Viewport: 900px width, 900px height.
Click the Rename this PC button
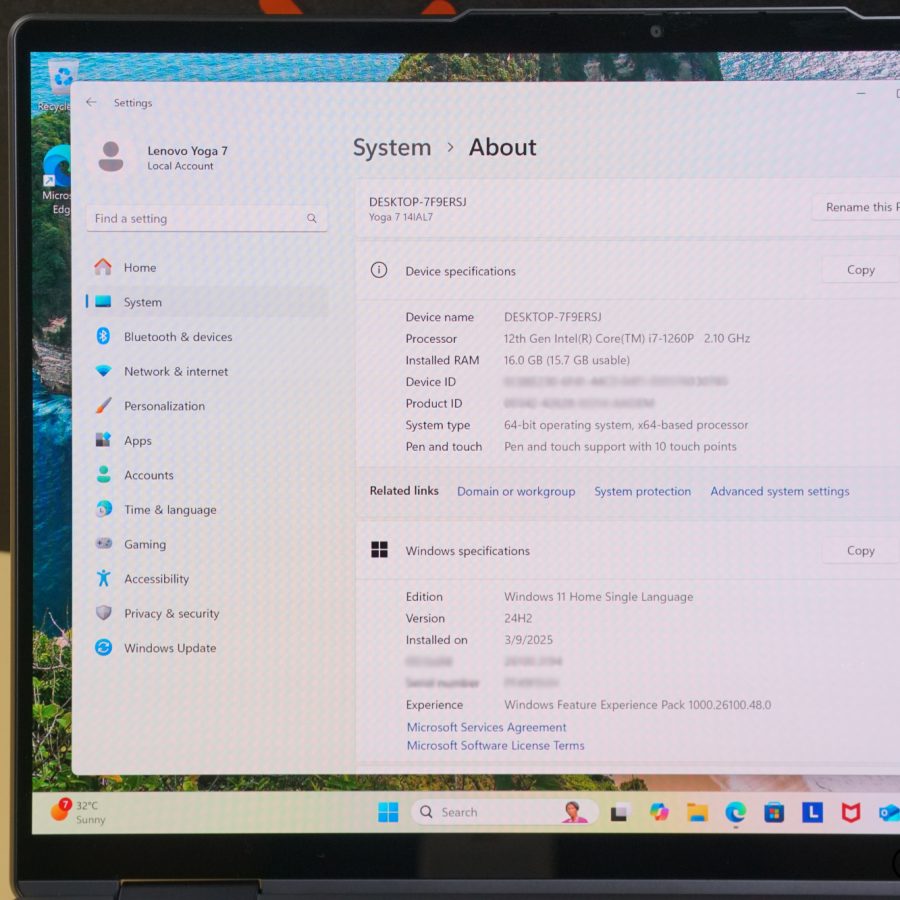click(x=856, y=207)
